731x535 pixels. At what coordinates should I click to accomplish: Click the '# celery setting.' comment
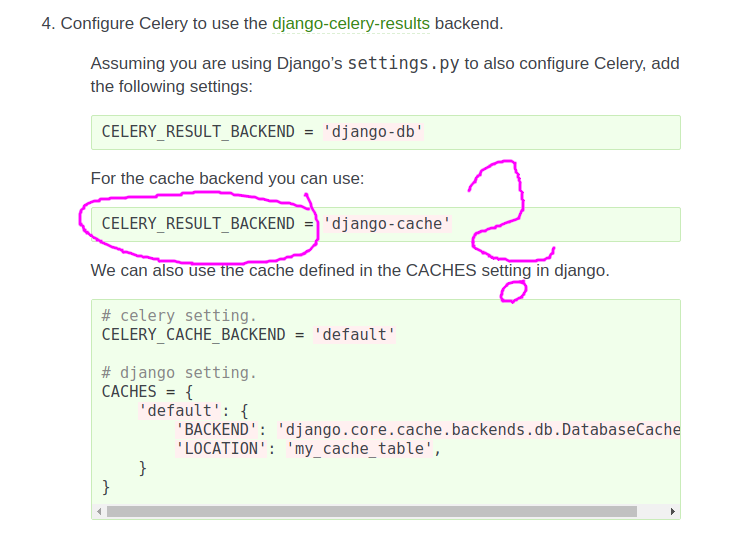[179, 316]
